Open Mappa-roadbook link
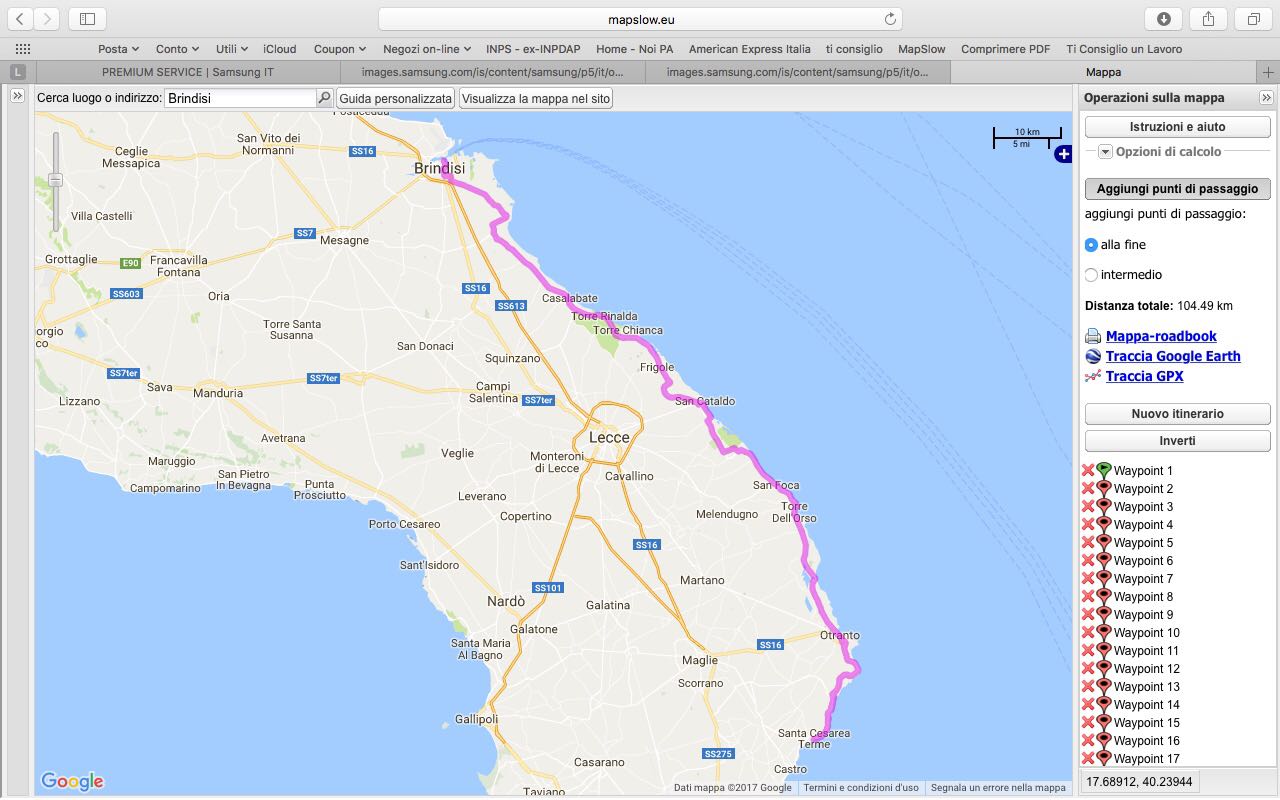The width and height of the screenshot is (1280, 800). pos(1161,336)
